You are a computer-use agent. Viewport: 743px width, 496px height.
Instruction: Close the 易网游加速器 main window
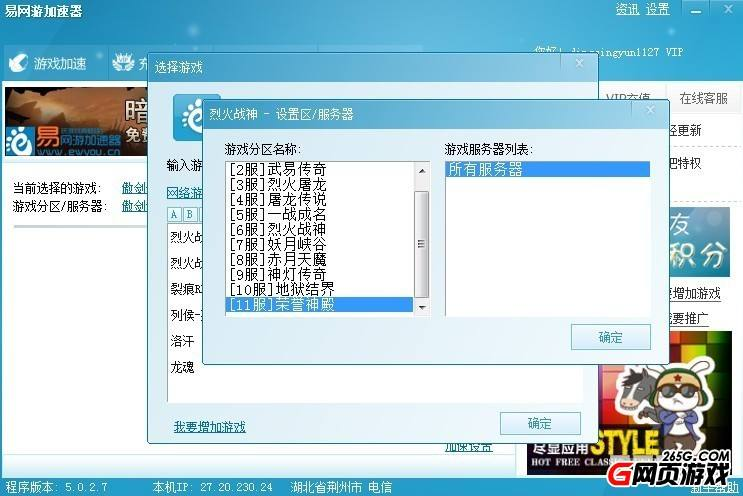[x=728, y=9]
